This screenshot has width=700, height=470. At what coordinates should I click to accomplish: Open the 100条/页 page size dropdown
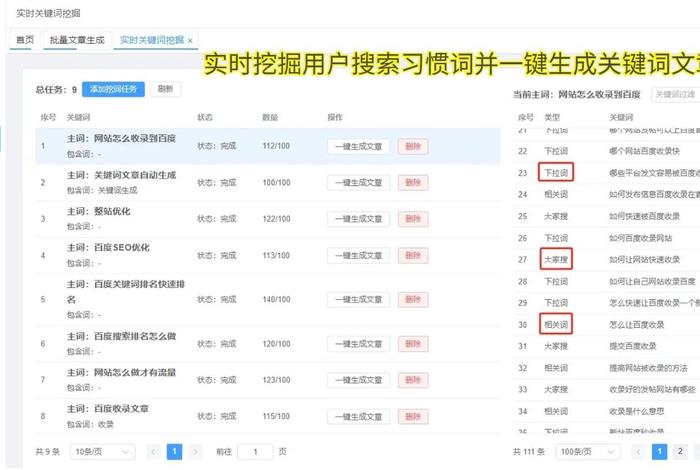coord(588,452)
